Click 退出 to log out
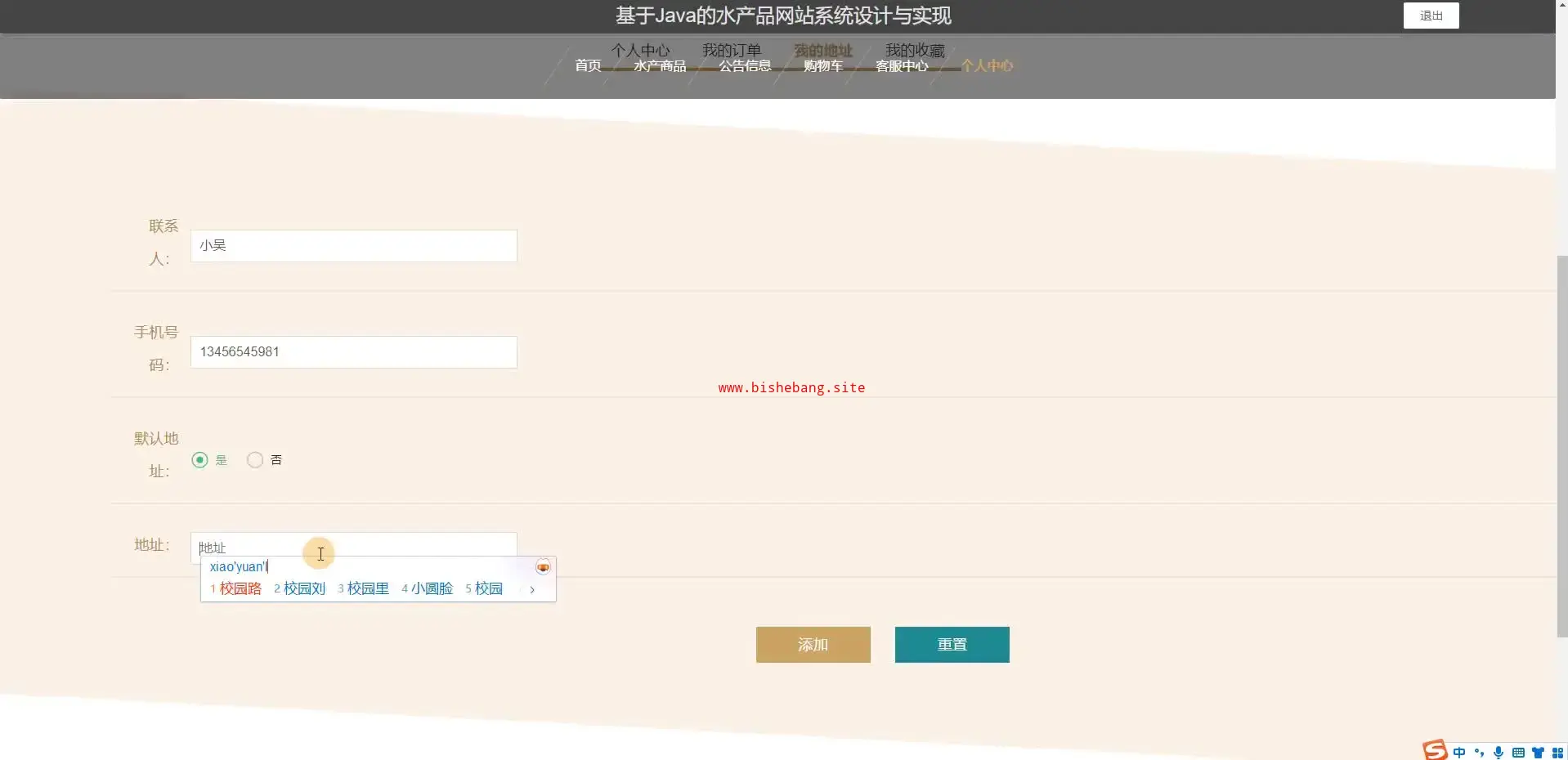This screenshot has height=760, width=1568. coord(1431,16)
